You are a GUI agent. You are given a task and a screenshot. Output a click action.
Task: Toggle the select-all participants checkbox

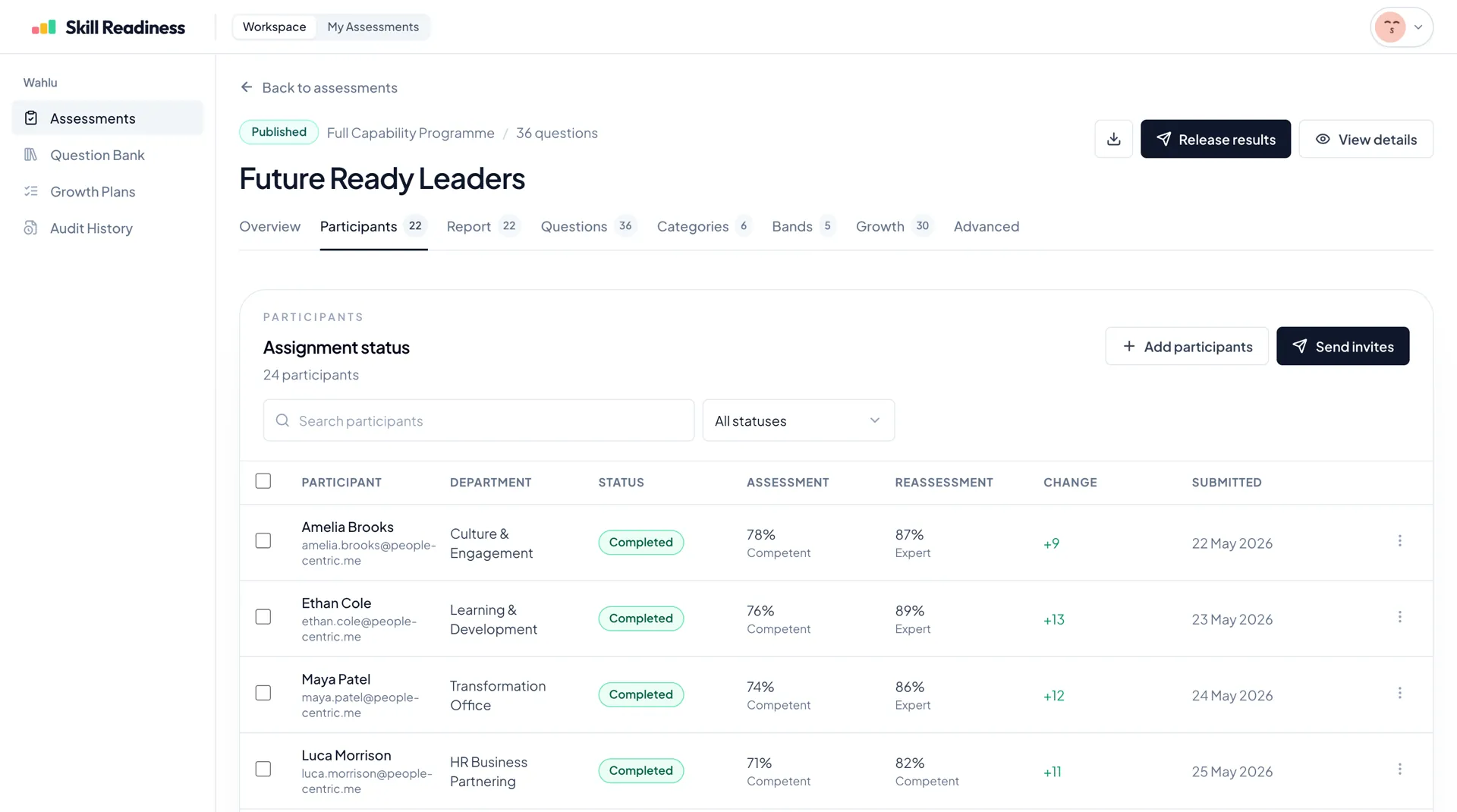(263, 481)
